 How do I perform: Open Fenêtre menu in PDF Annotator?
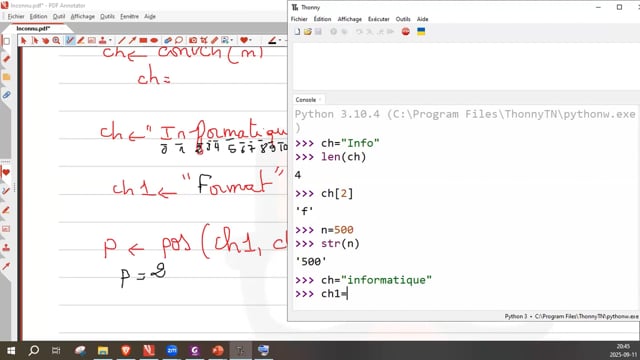point(129,16)
